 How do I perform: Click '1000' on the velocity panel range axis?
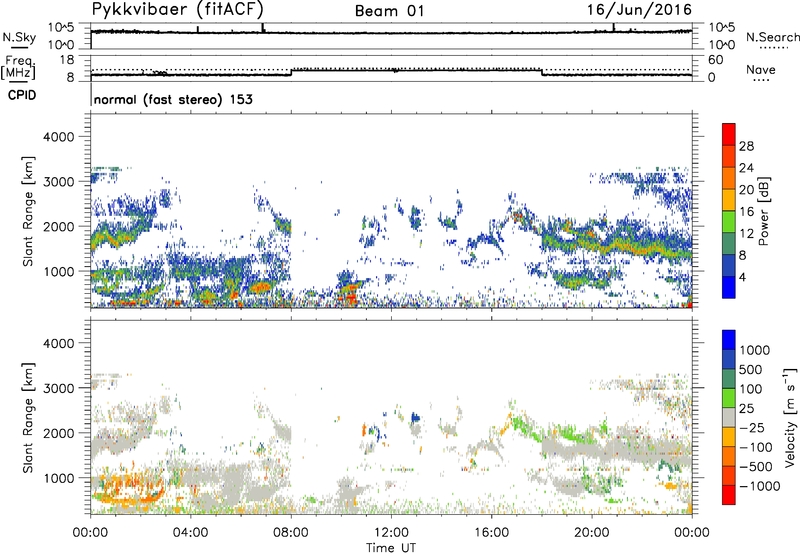[58, 478]
